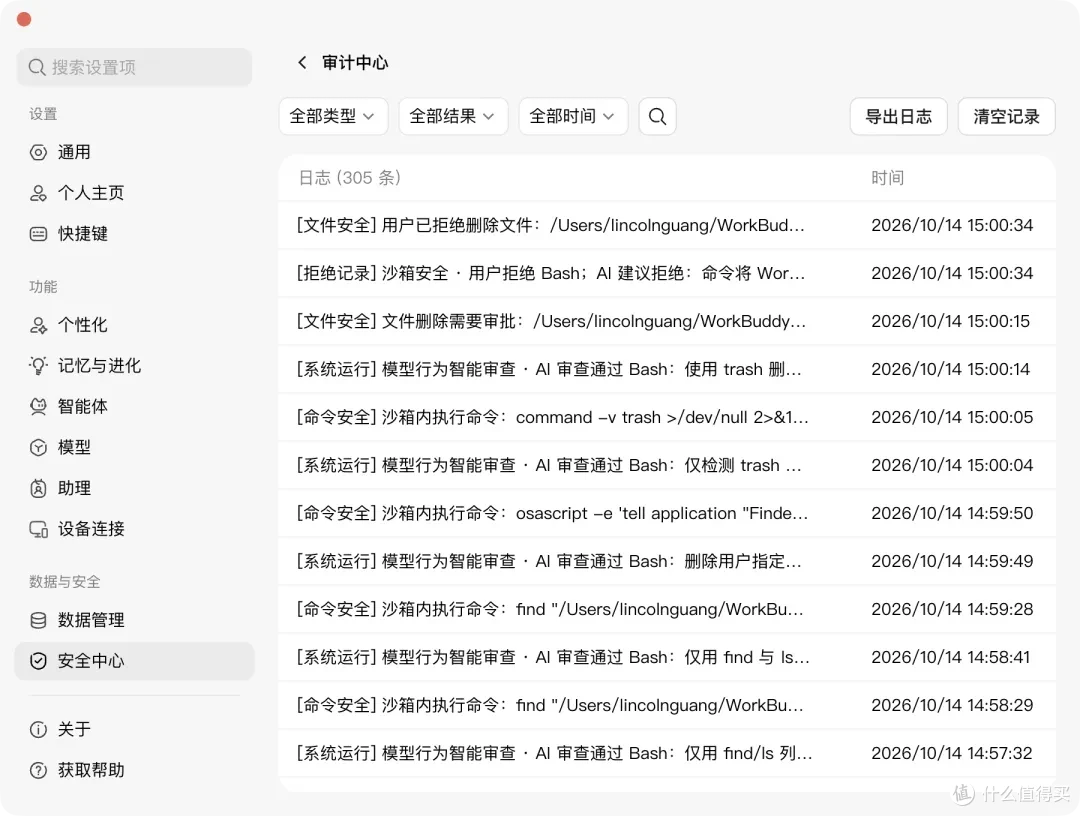
Task: Select 快捷键 sidebar item
Action: (134, 234)
